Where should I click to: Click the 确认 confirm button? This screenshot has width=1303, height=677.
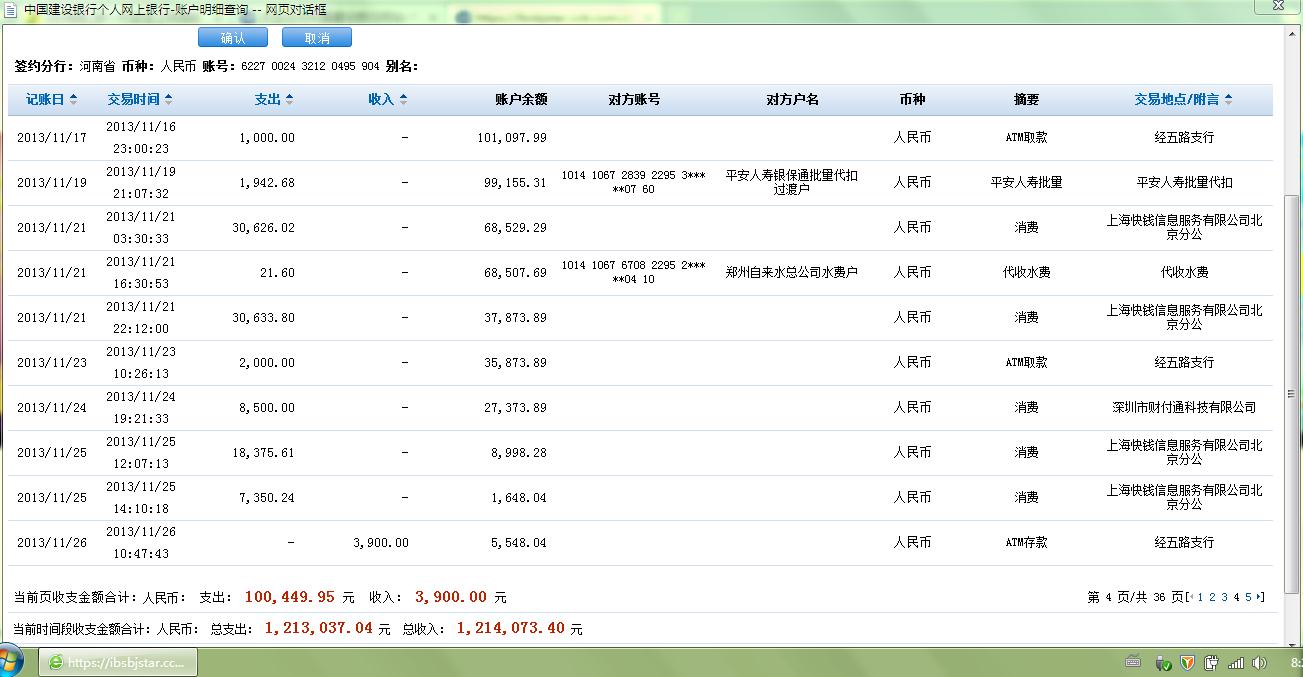point(232,38)
